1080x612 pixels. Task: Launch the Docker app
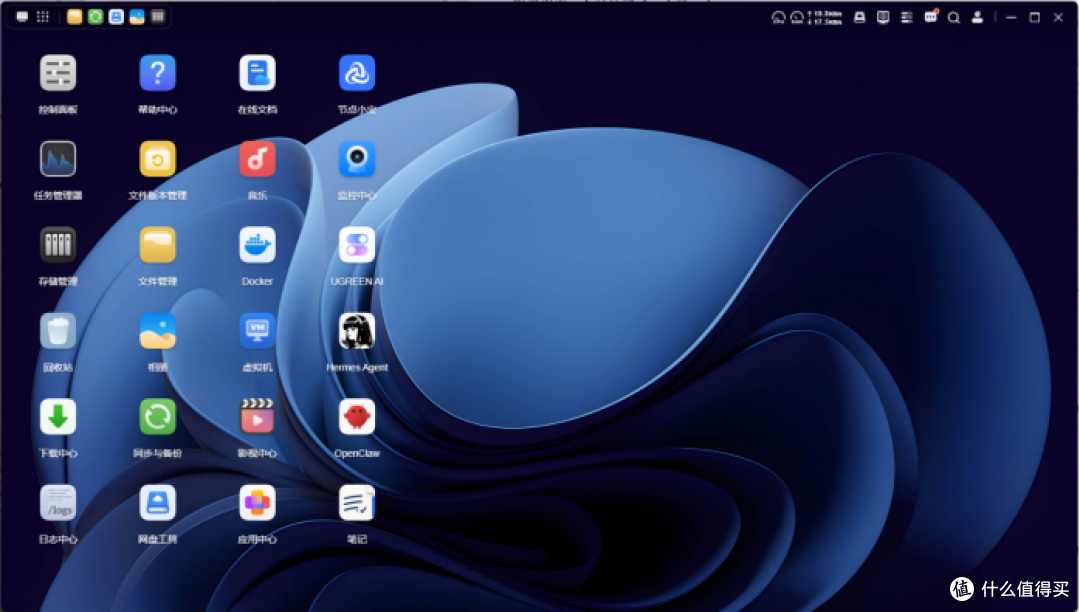(x=258, y=245)
